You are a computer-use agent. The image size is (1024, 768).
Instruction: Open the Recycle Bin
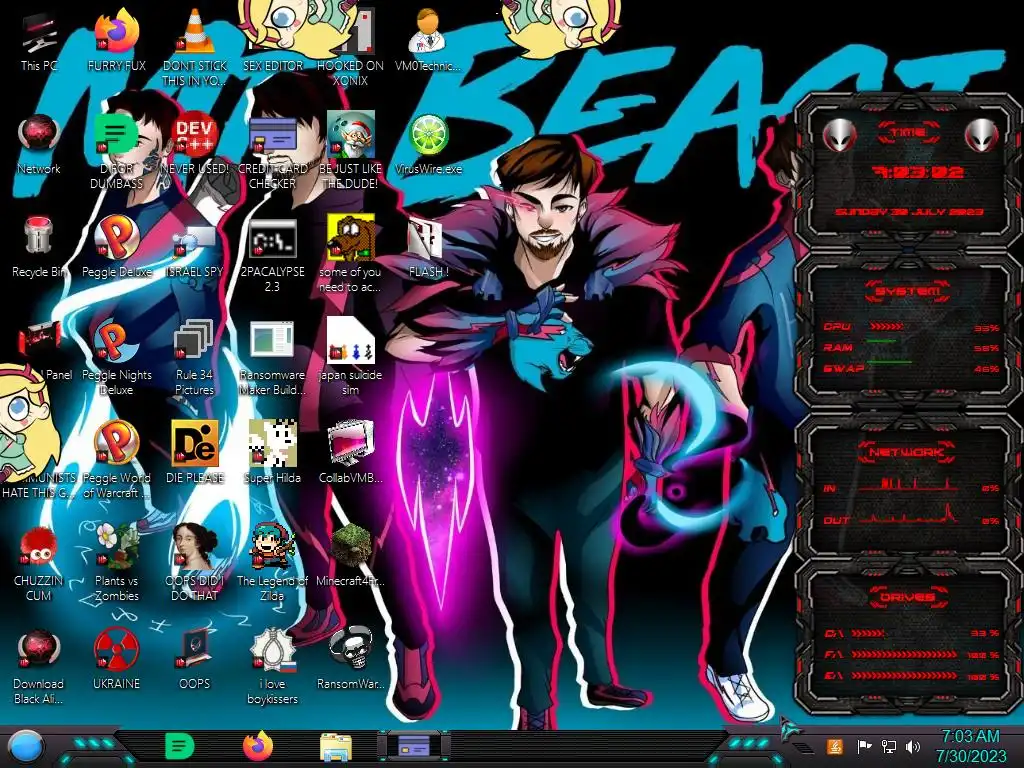point(39,246)
